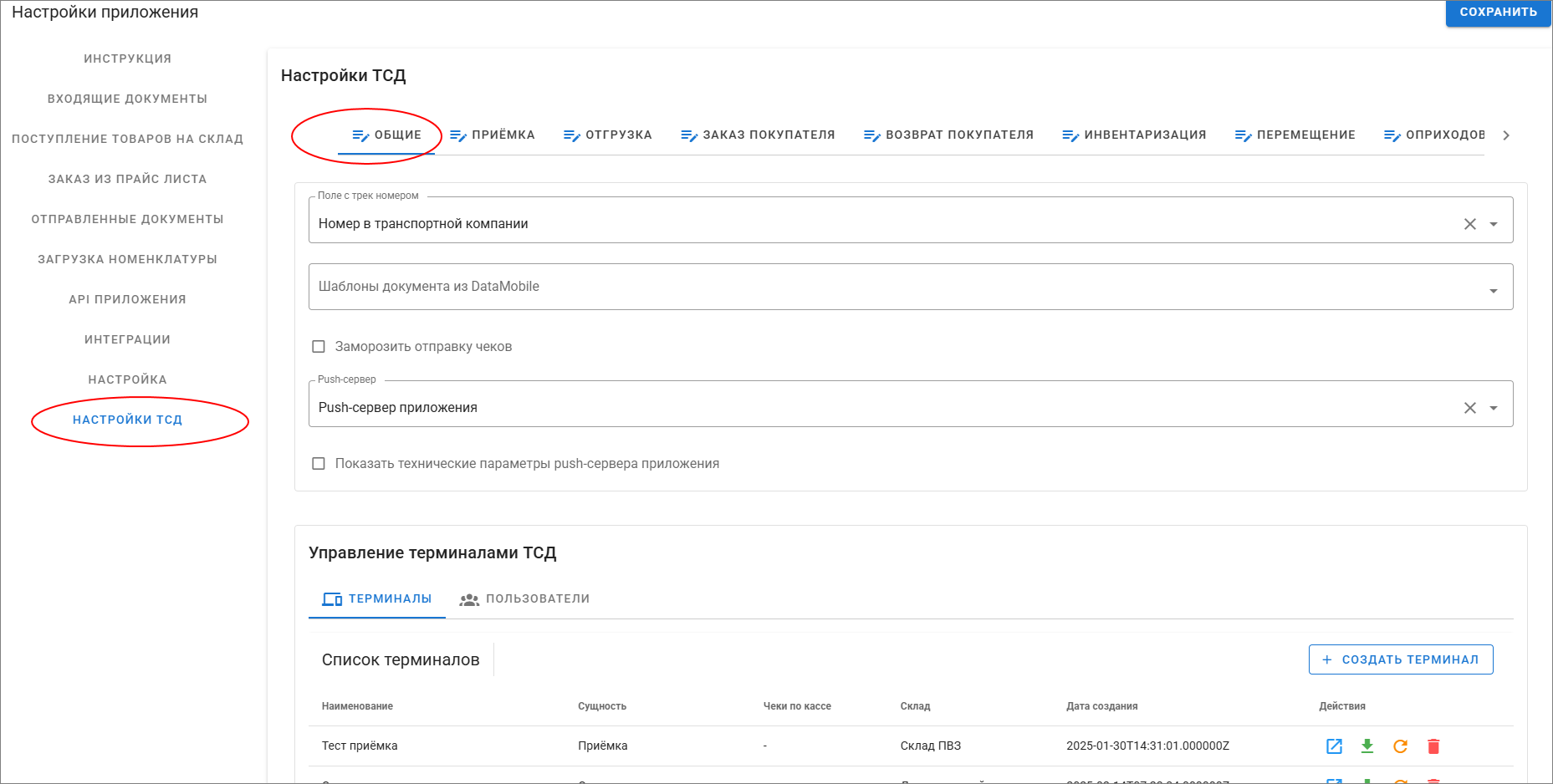The height and width of the screenshot is (784, 1553).
Task: Click the 'Настройки приложения' page title
Action: 105,13
